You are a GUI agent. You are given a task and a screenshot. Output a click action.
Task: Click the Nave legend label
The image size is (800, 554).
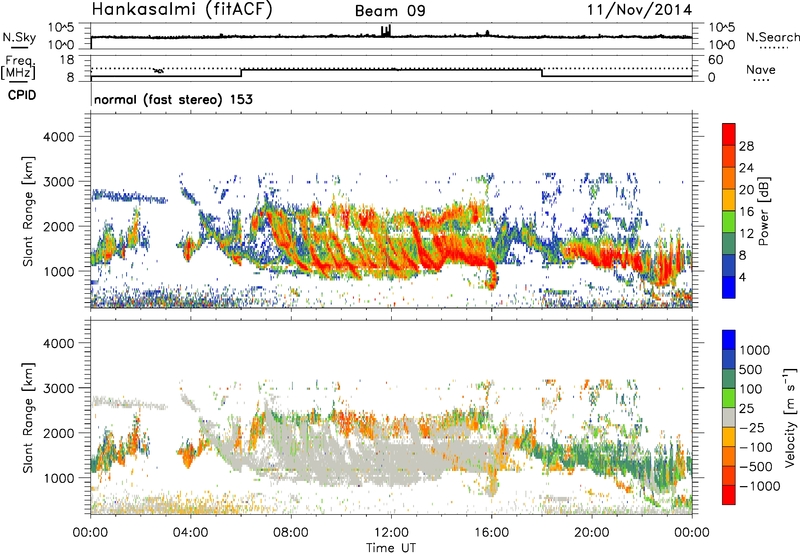click(760, 70)
